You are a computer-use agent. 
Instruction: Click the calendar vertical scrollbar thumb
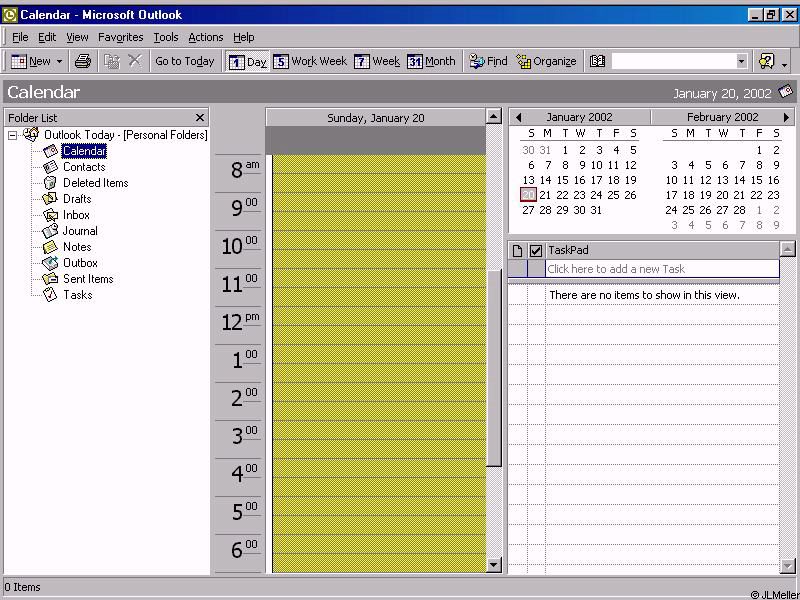(493, 366)
